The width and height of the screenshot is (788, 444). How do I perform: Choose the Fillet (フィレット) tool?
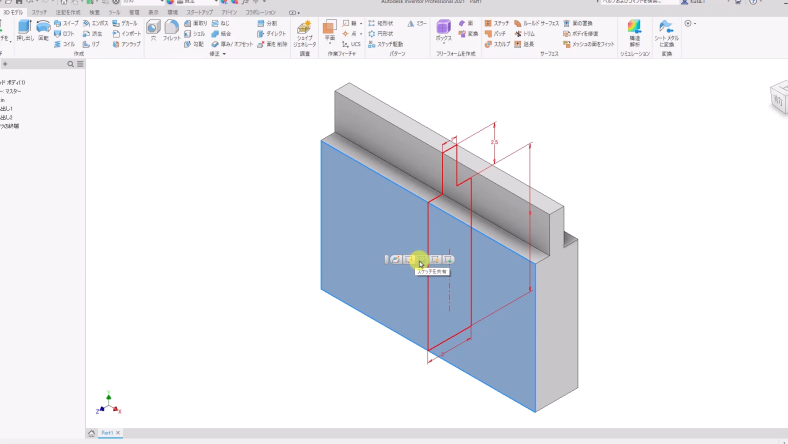click(172, 30)
